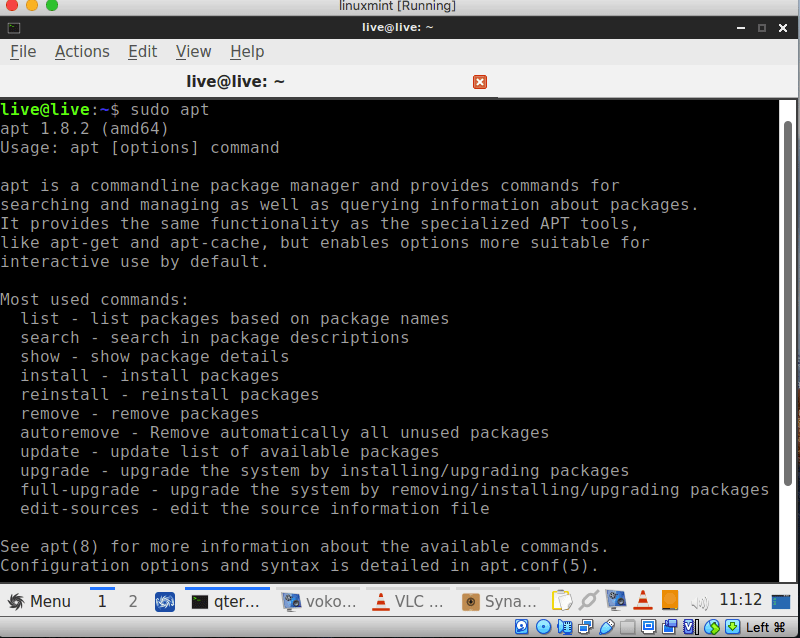The width and height of the screenshot is (800, 638).
Task: Click the blue swirl launcher beside workspace 2
Action: point(165,602)
